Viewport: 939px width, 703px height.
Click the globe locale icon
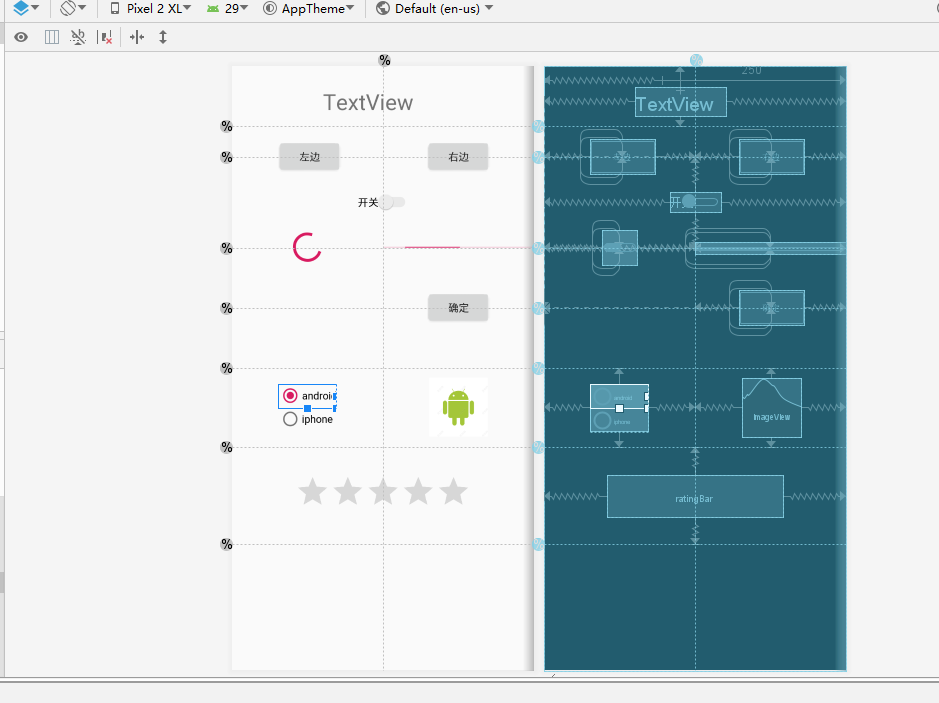[383, 8]
